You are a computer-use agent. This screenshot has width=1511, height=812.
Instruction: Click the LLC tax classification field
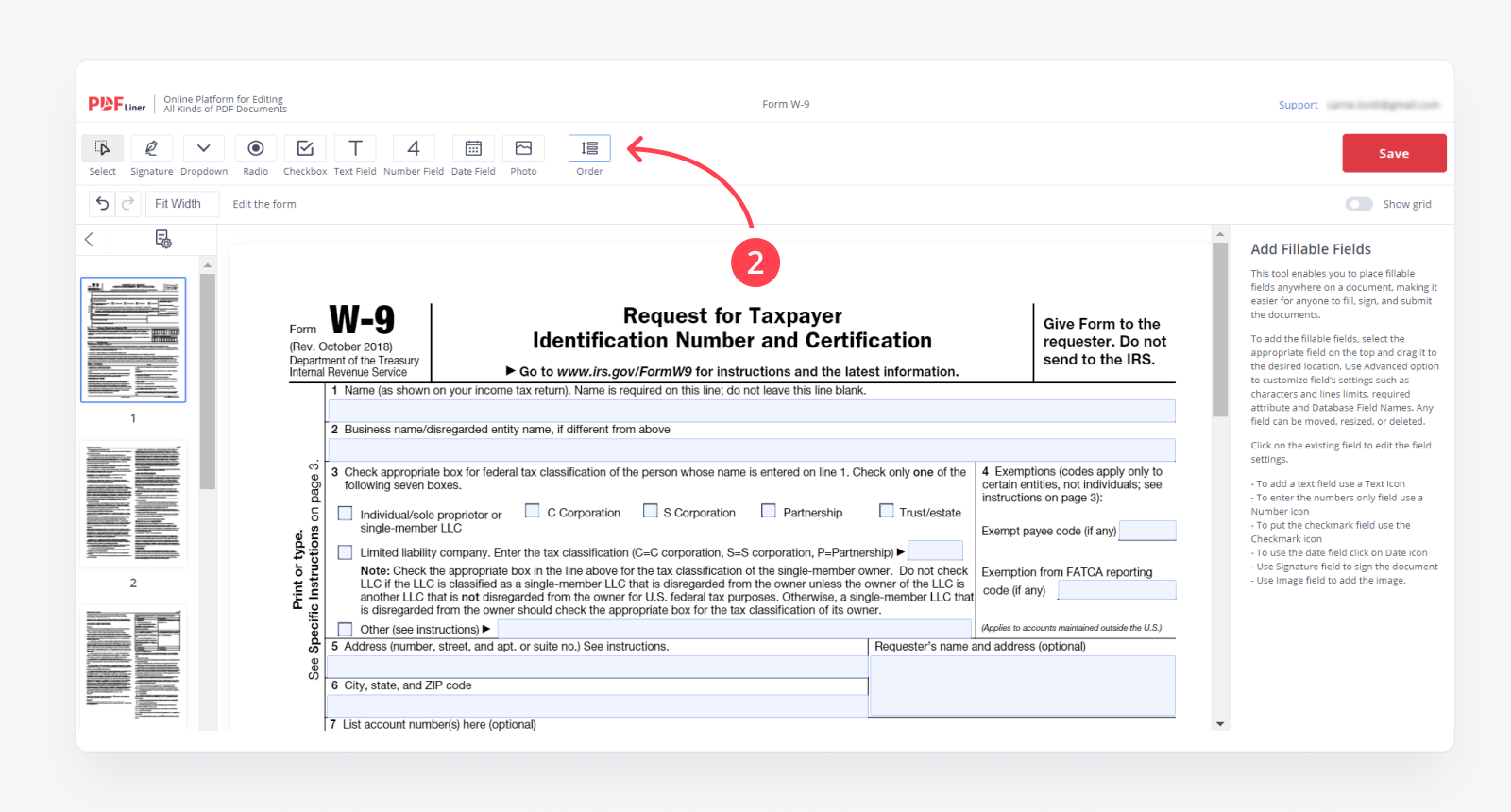pyautogui.click(x=936, y=550)
